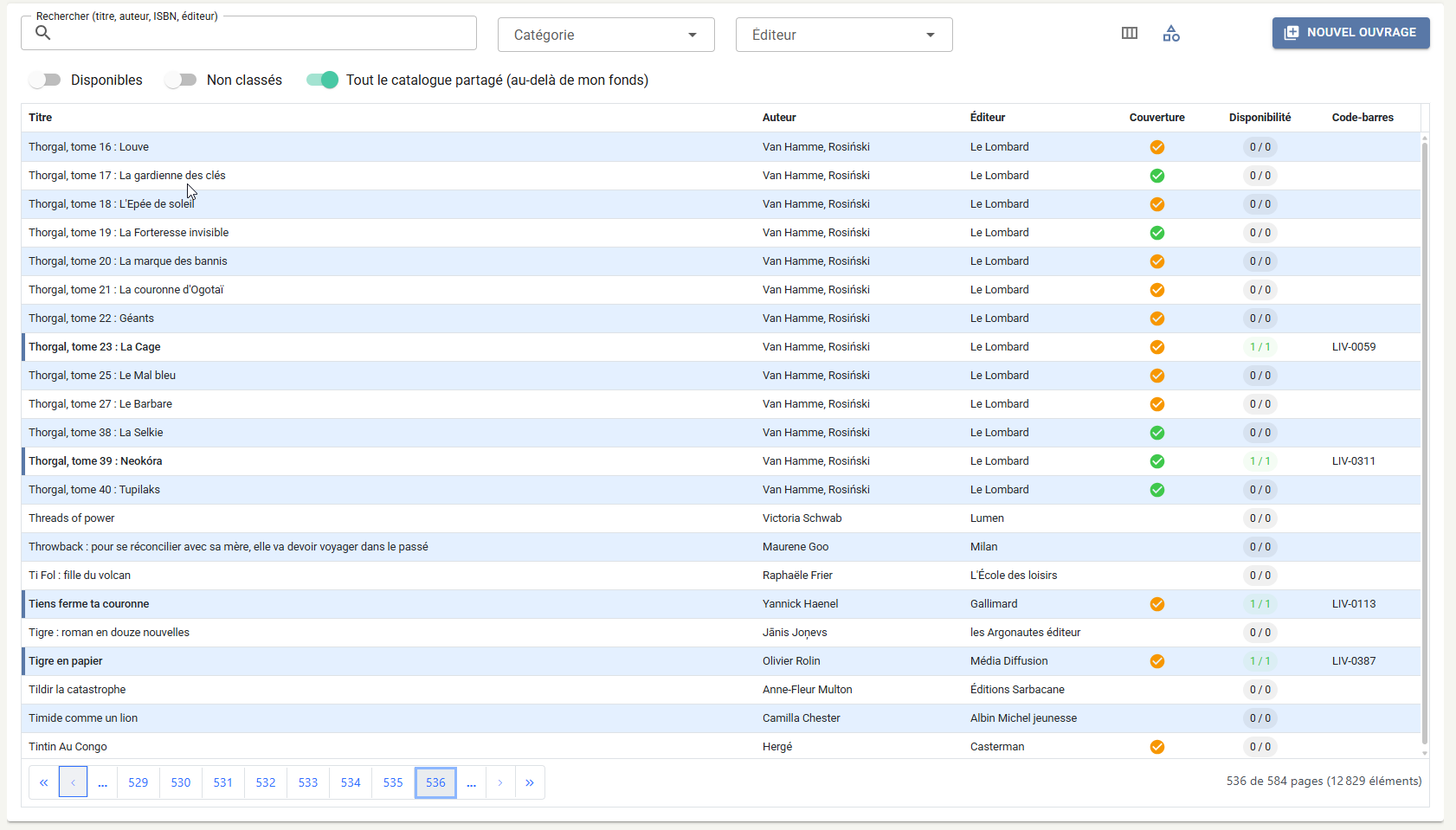The height and width of the screenshot is (830, 1456).
Task: Open the Éditeur dropdown
Action: click(844, 35)
